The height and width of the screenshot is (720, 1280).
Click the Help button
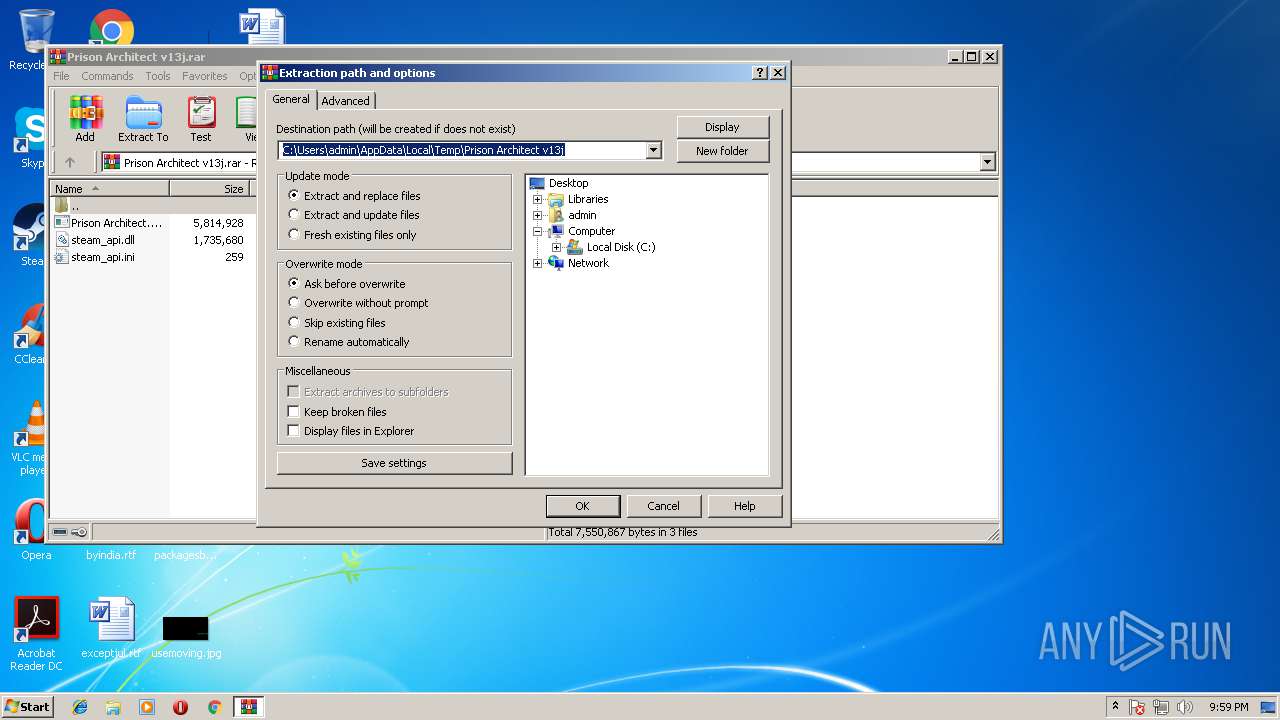(745, 506)
